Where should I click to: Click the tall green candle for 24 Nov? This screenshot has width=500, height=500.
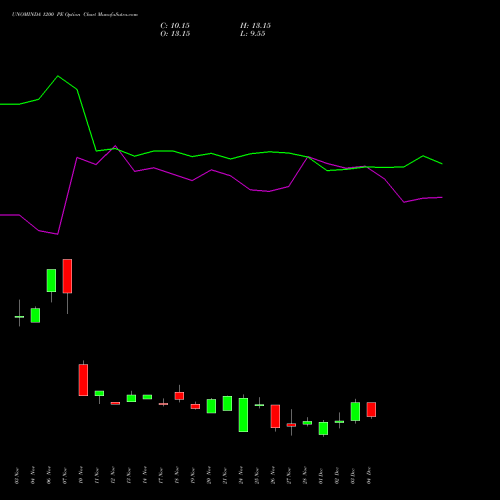(x=243, y=415)
